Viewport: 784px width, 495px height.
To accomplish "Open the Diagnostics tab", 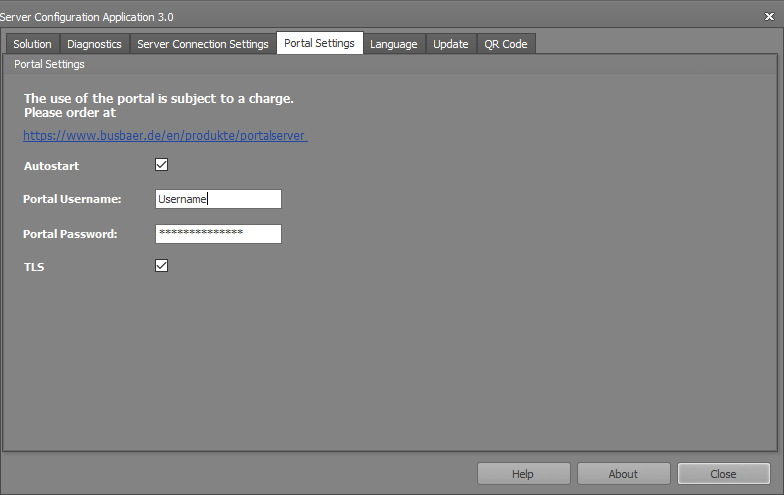I will pyautogui.click(x=94, y=44).
